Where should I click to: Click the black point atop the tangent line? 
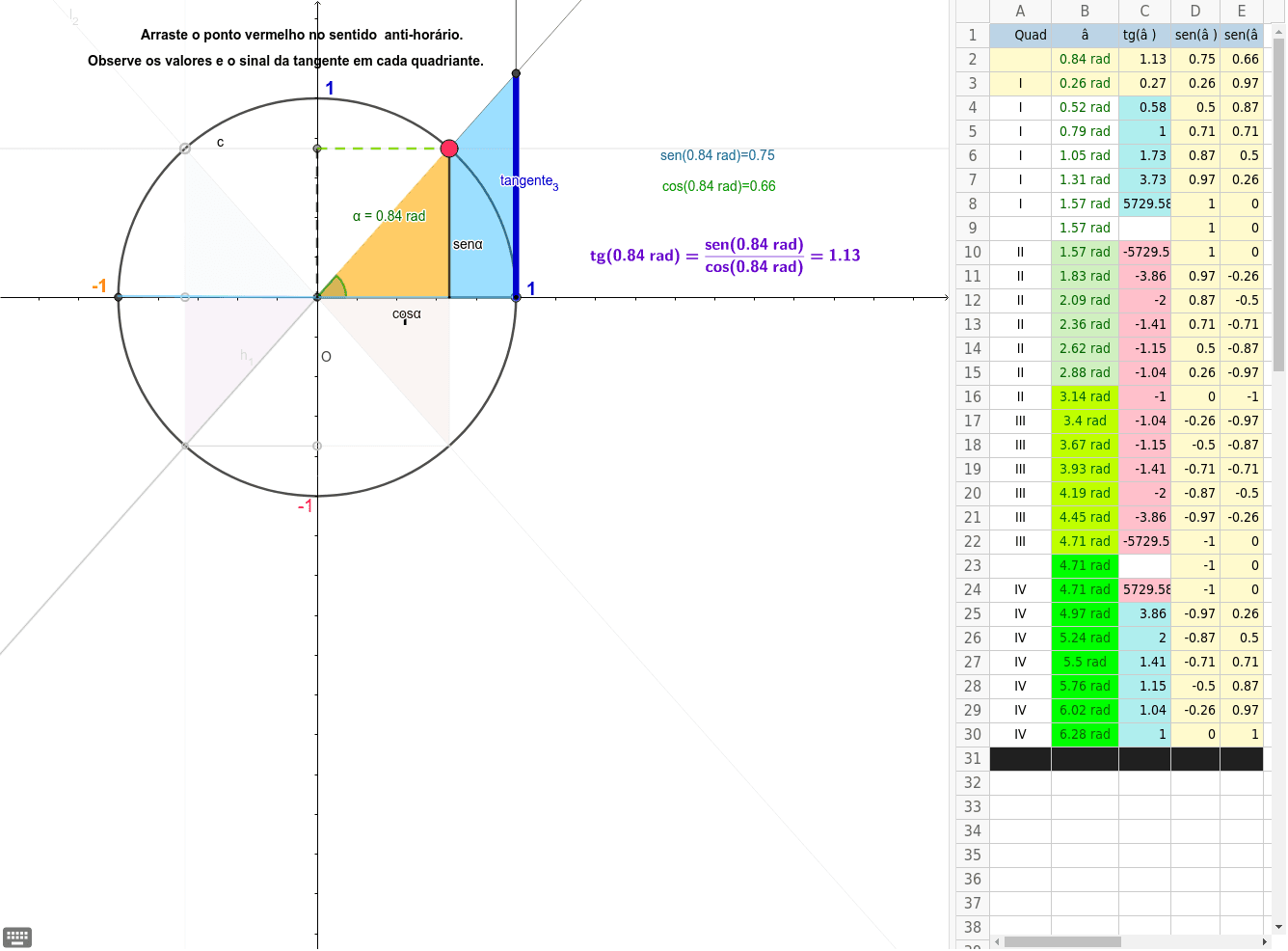[x=516, y=73]
